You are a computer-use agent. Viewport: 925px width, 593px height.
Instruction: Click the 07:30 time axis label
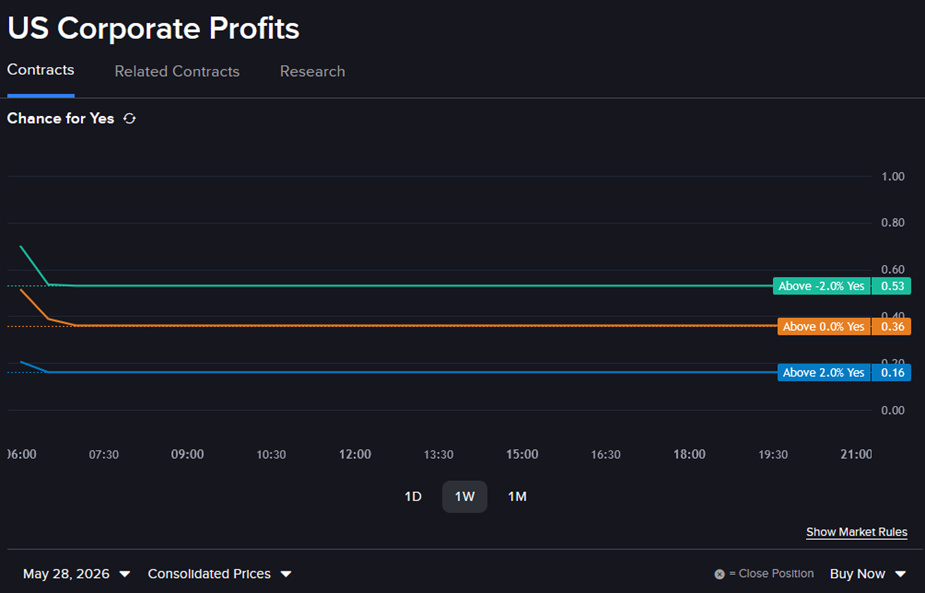[104, 455]
